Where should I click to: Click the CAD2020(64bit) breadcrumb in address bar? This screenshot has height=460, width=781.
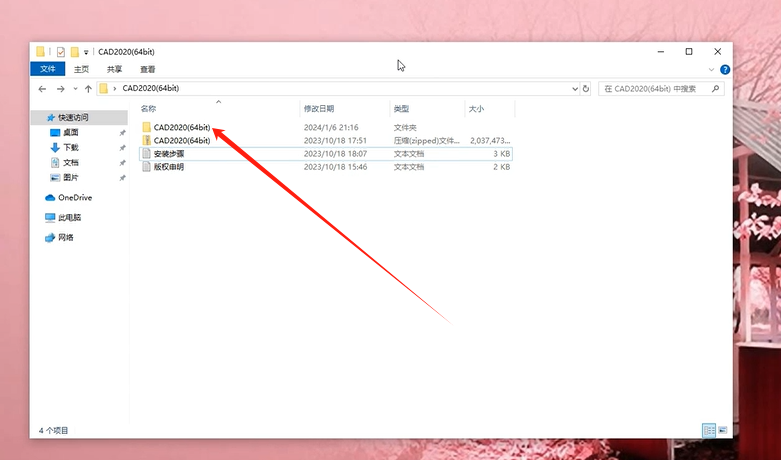tap(150, 89)
